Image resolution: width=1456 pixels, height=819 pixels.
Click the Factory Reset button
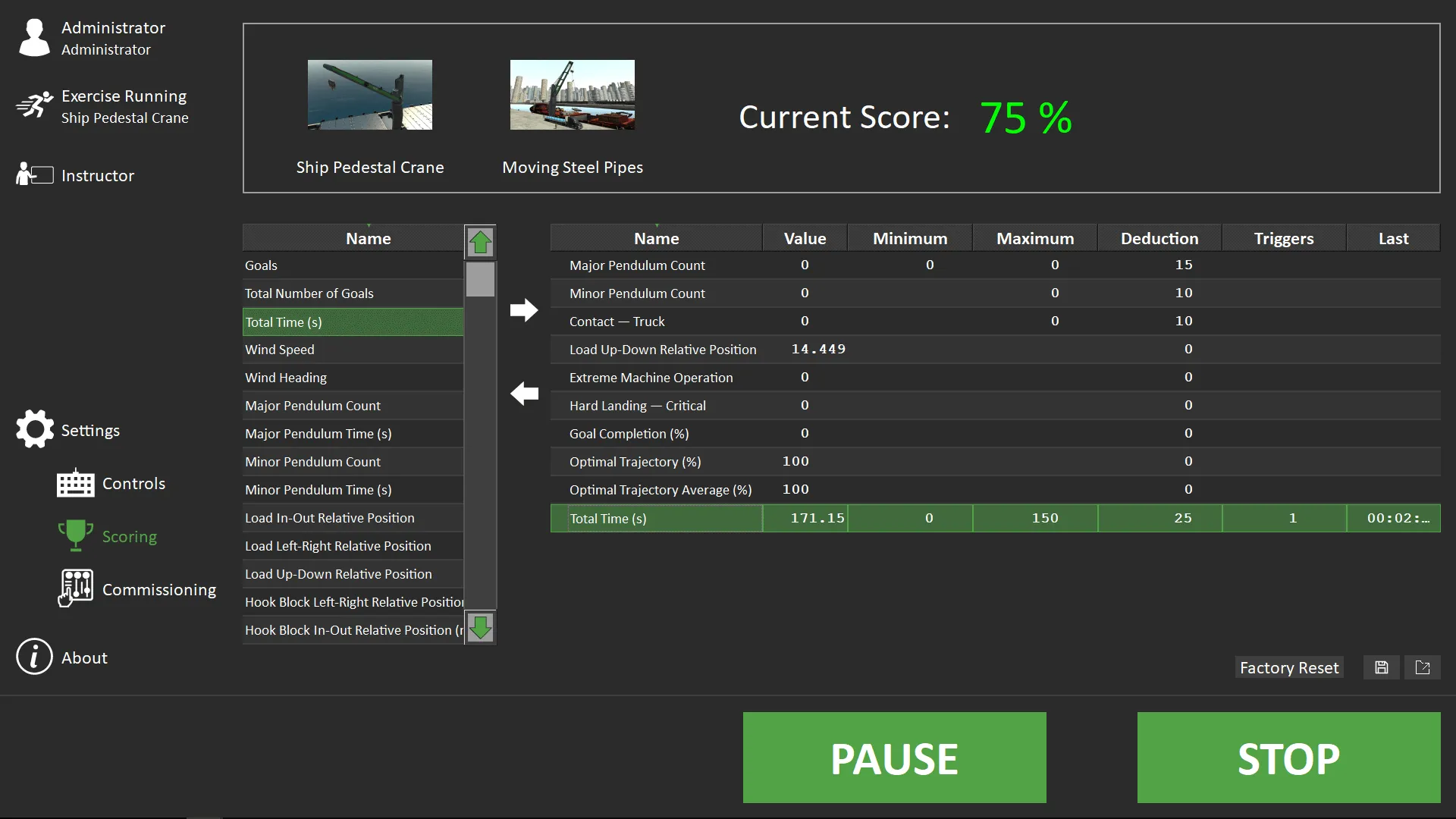[1288, 667]
